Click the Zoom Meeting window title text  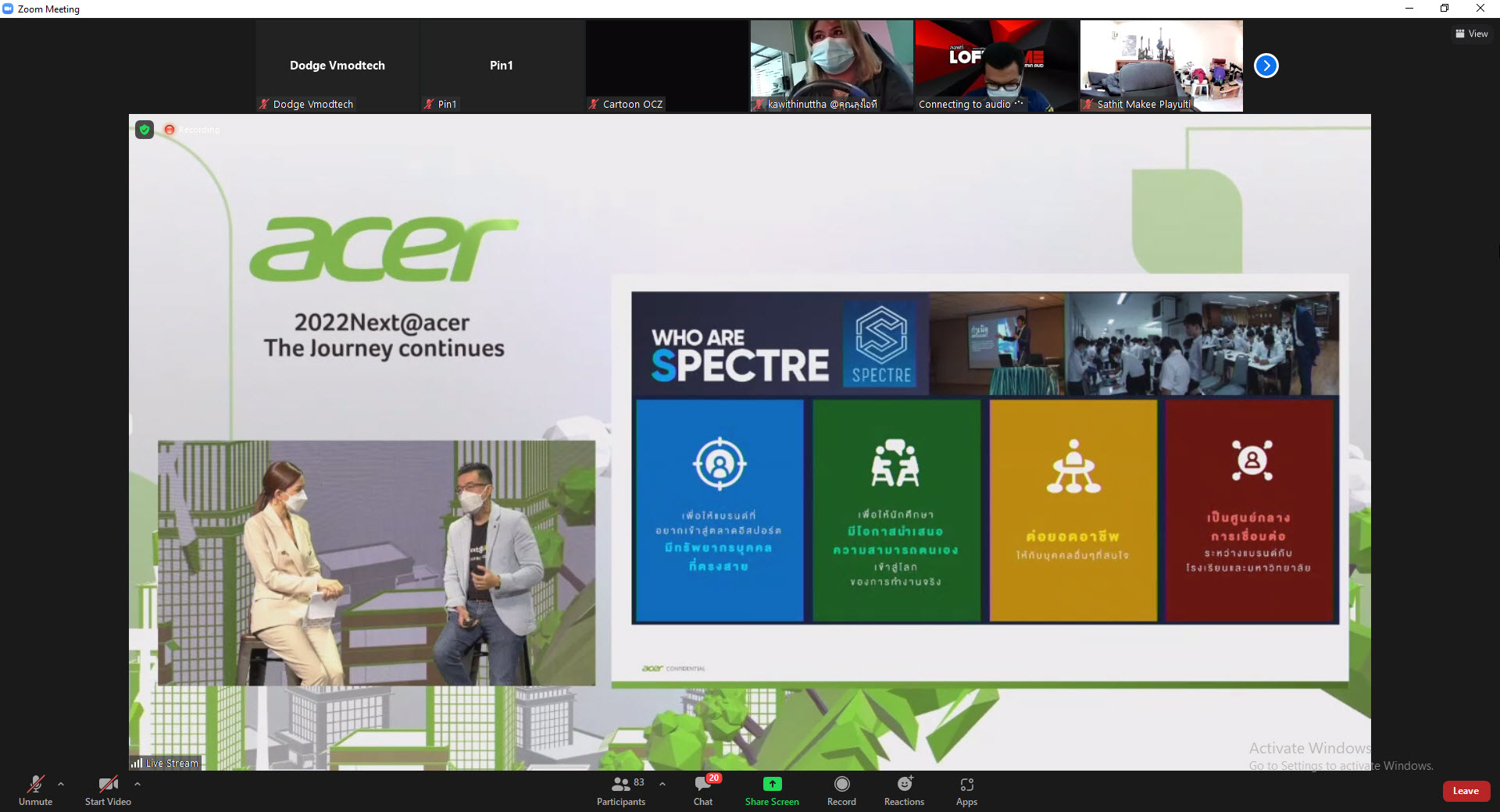pyautogui.click(x=48, y=9)
